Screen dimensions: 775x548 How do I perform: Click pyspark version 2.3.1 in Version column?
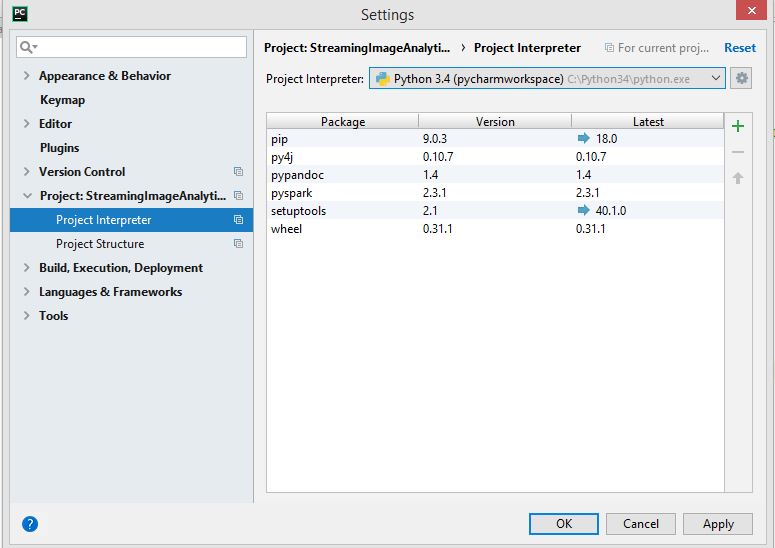(x=434, y=192)
